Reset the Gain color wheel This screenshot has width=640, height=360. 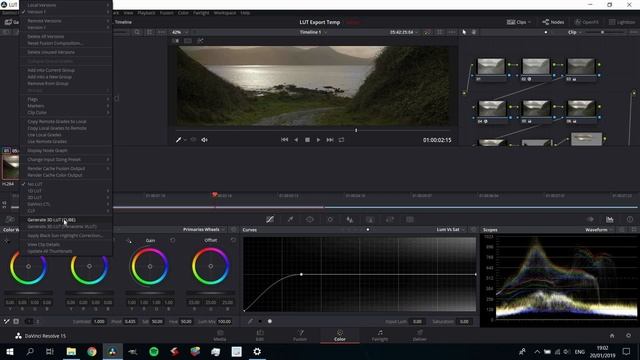173,240
